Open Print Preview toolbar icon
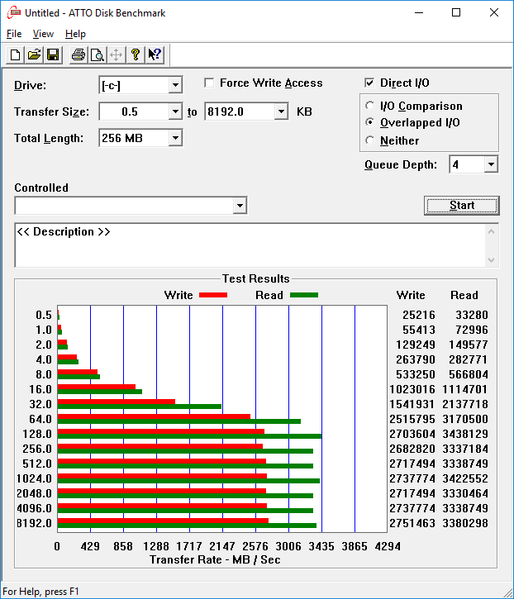Viewport: 514px width, 599px height. click(97, 55)
